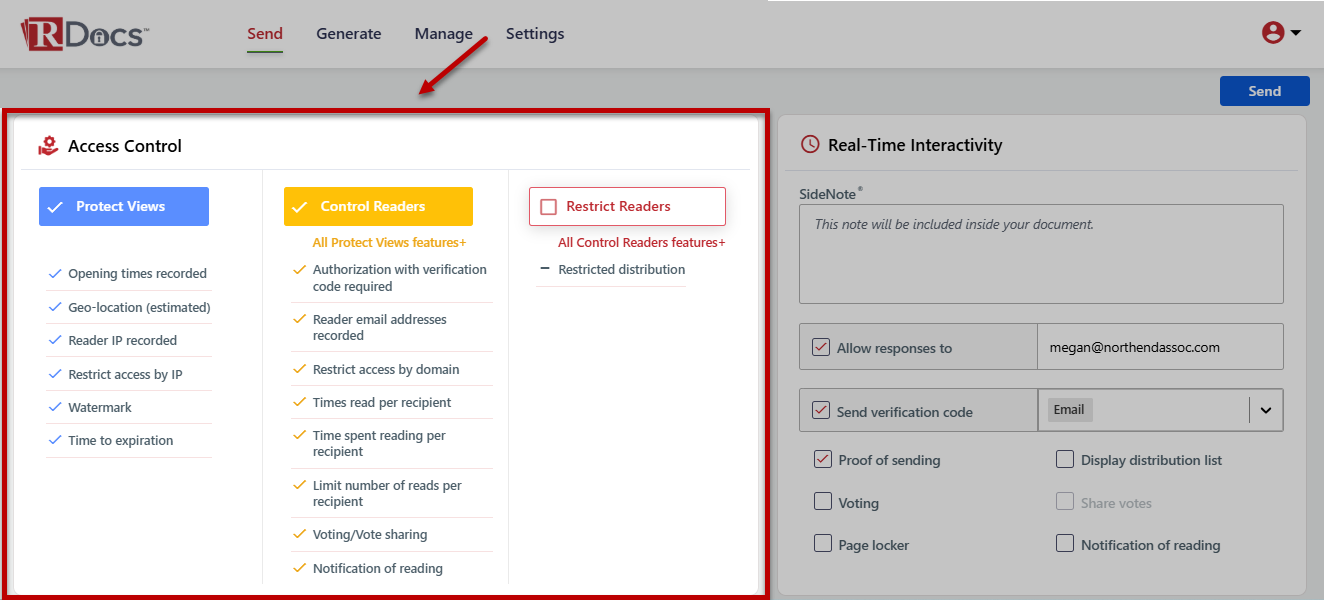Open the Generate tab
Image resolution: width=1324 pixels, height=600 pixels.
click(348, 34)
